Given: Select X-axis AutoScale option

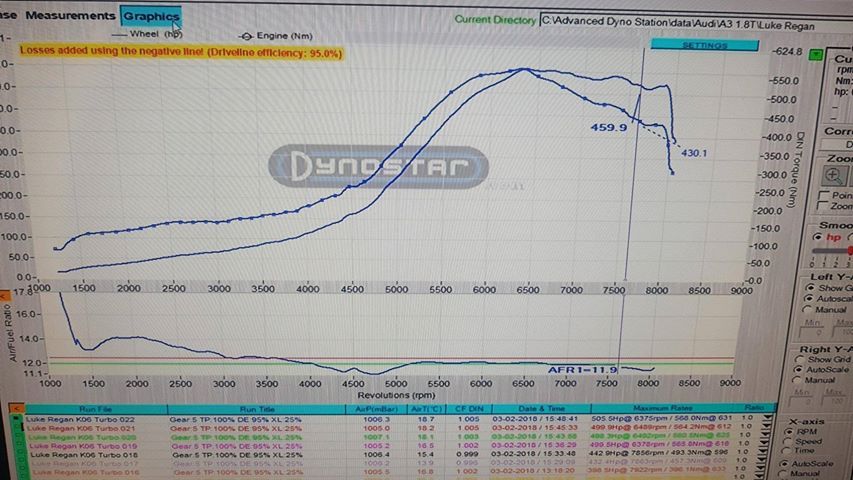Looking at the screenshot, I should [785, 464].
